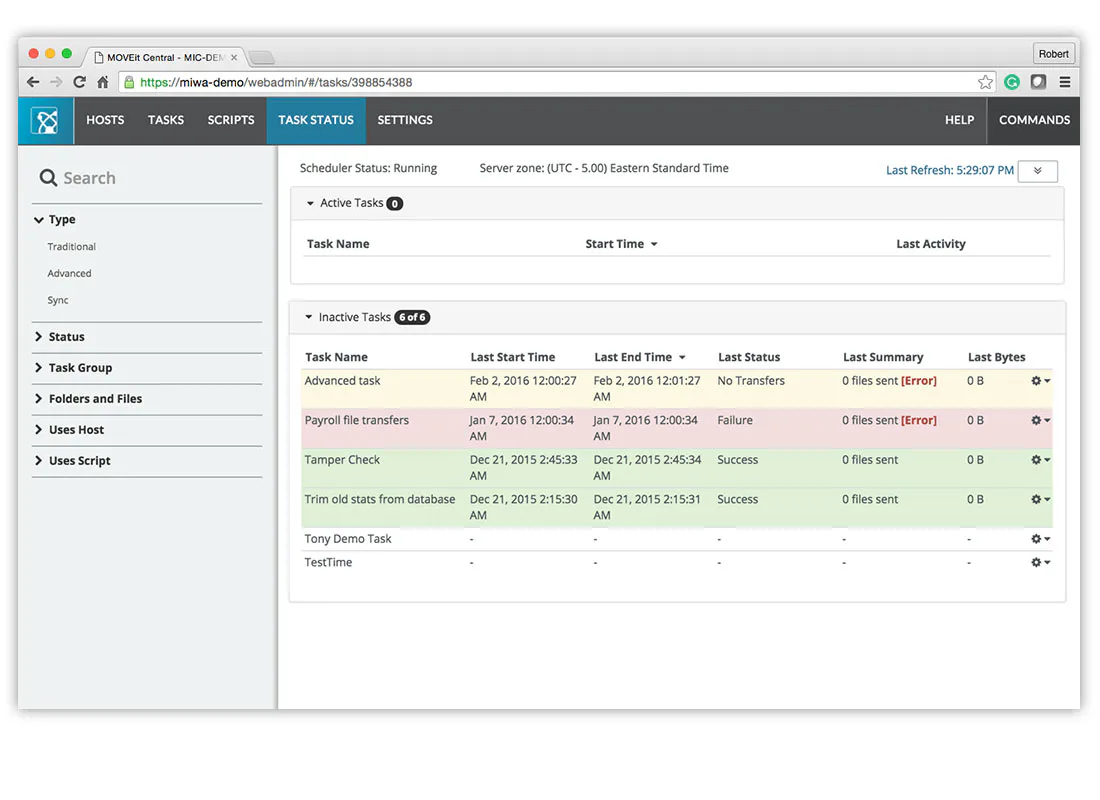
Task: Expand the Task Group filter
Action: click(80, 368)
